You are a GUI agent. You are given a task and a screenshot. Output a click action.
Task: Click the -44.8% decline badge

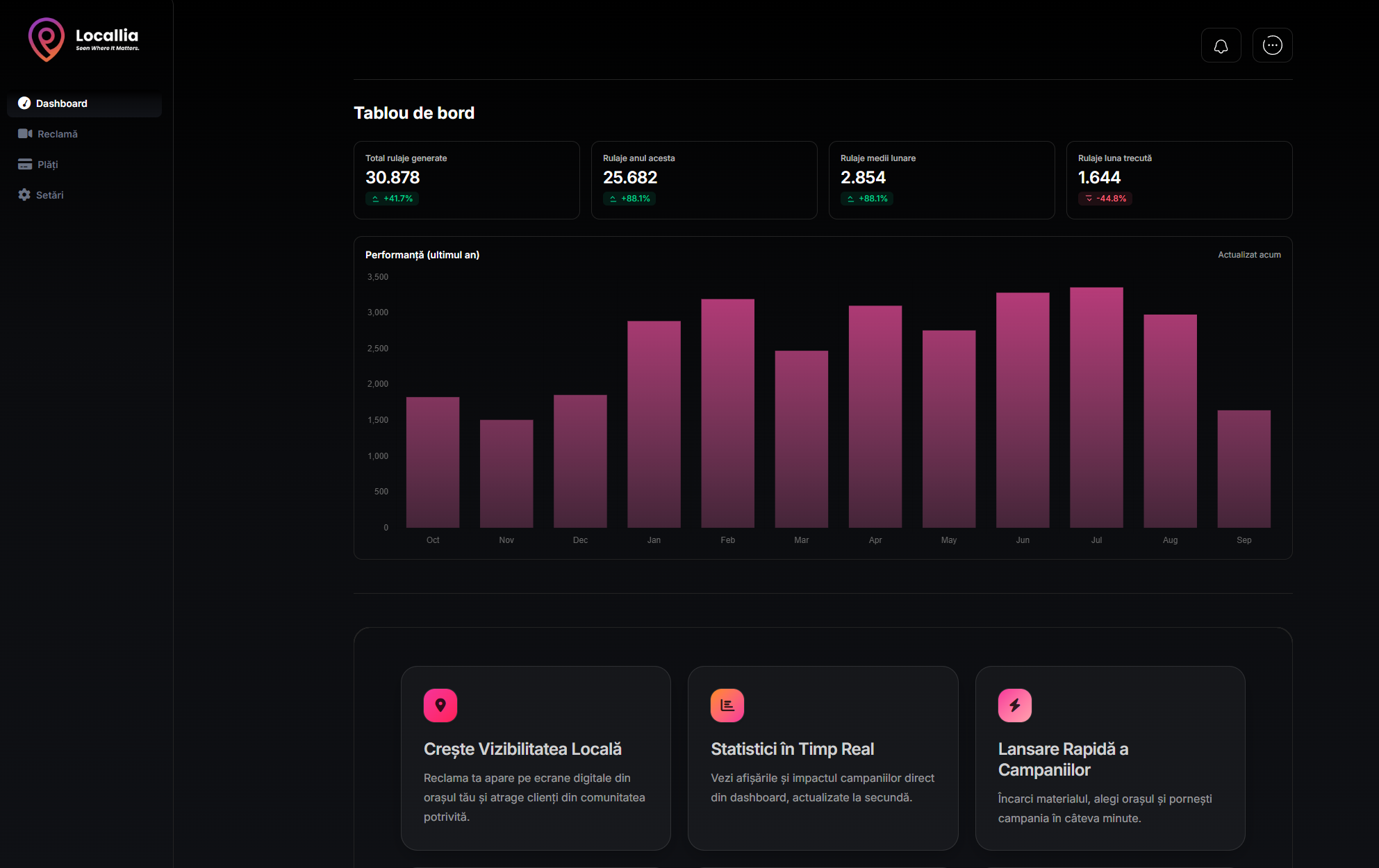click(x=1105, y=198)
